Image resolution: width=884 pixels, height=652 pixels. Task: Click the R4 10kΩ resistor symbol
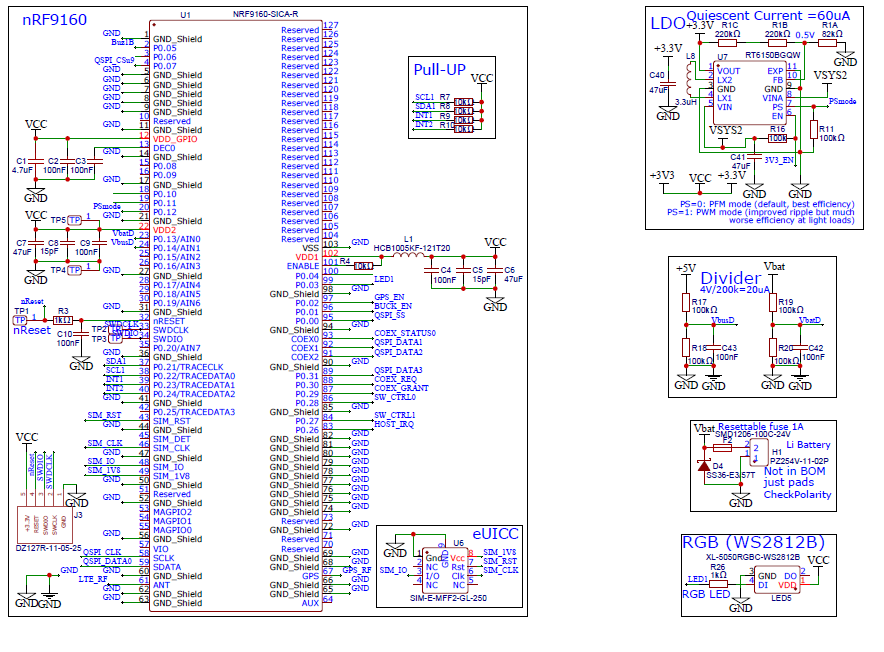(x=363, y=266)
